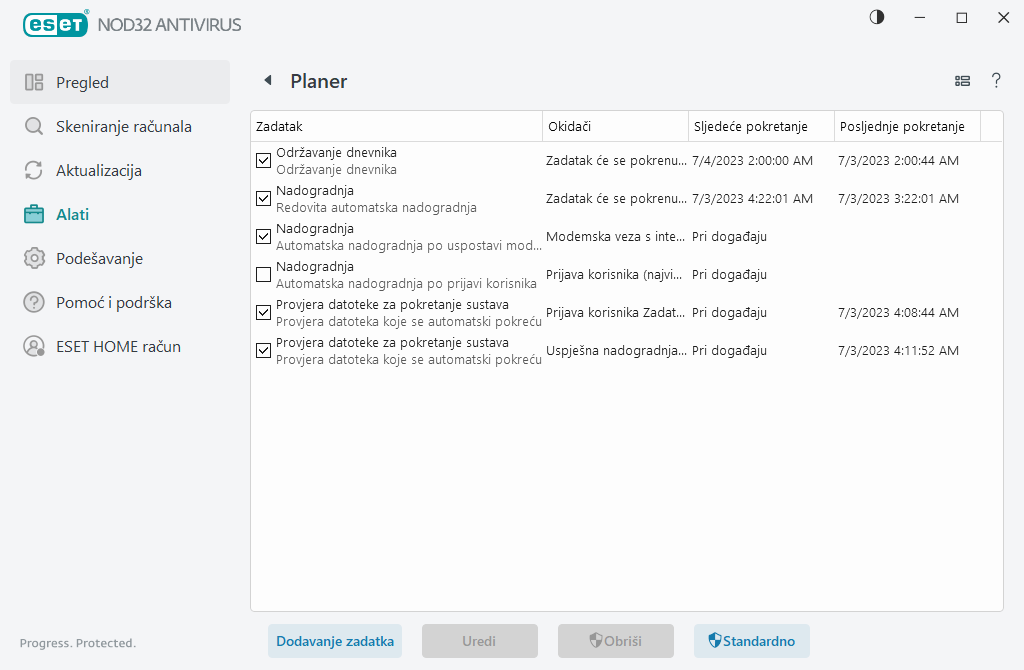Click the ESET HOME račun user icon

(x=34, y=347)
